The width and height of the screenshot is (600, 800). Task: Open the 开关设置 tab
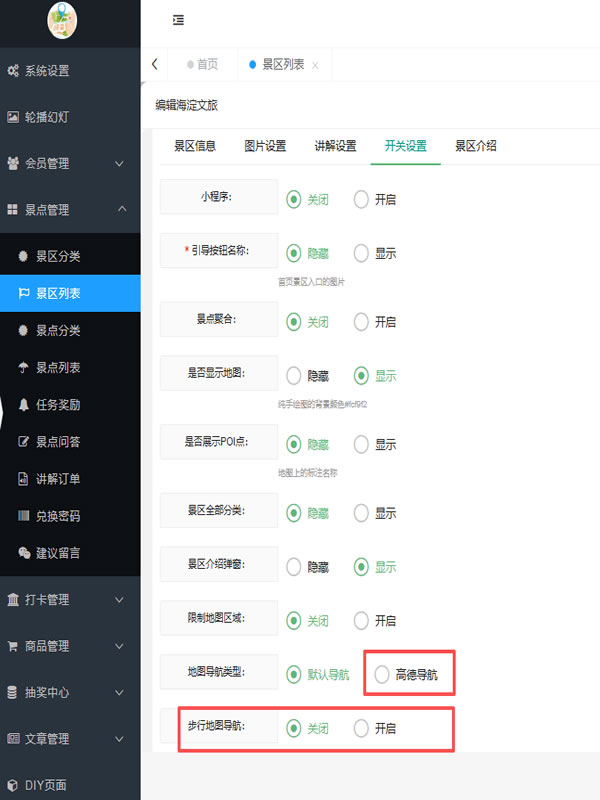click(406, 146)
